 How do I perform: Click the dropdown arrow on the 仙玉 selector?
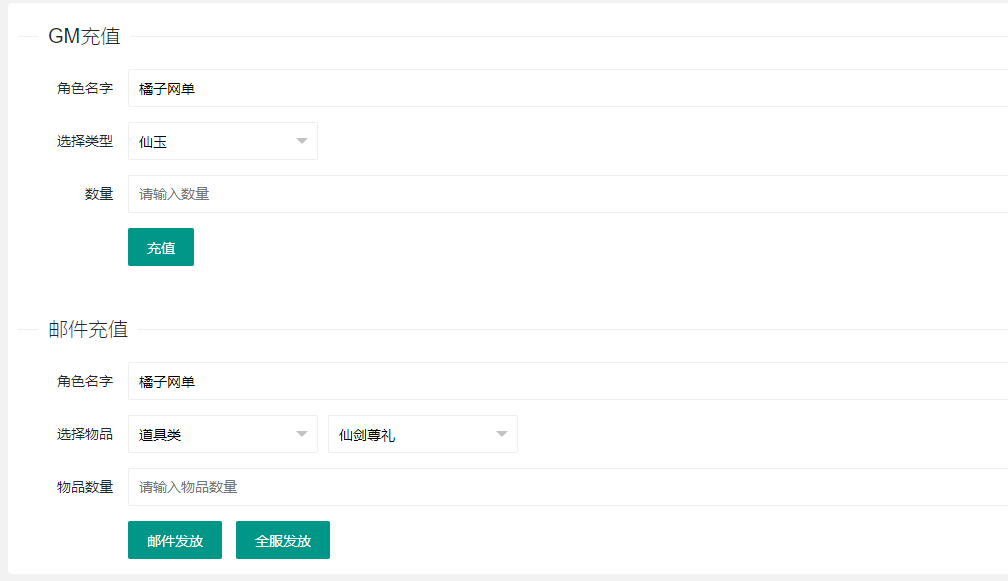click(x=301, y=141)
